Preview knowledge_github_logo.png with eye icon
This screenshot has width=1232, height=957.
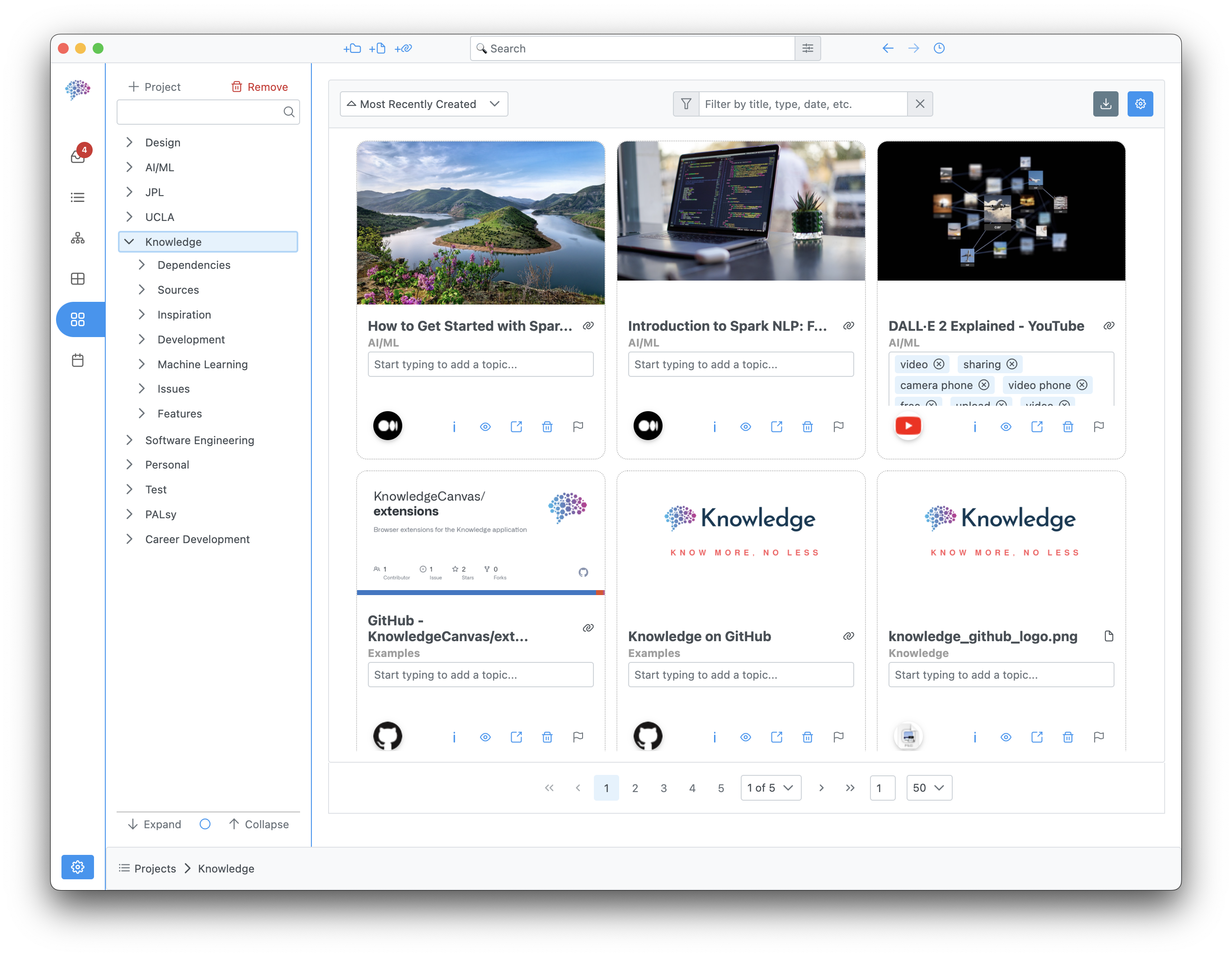tap(1005, 737)
